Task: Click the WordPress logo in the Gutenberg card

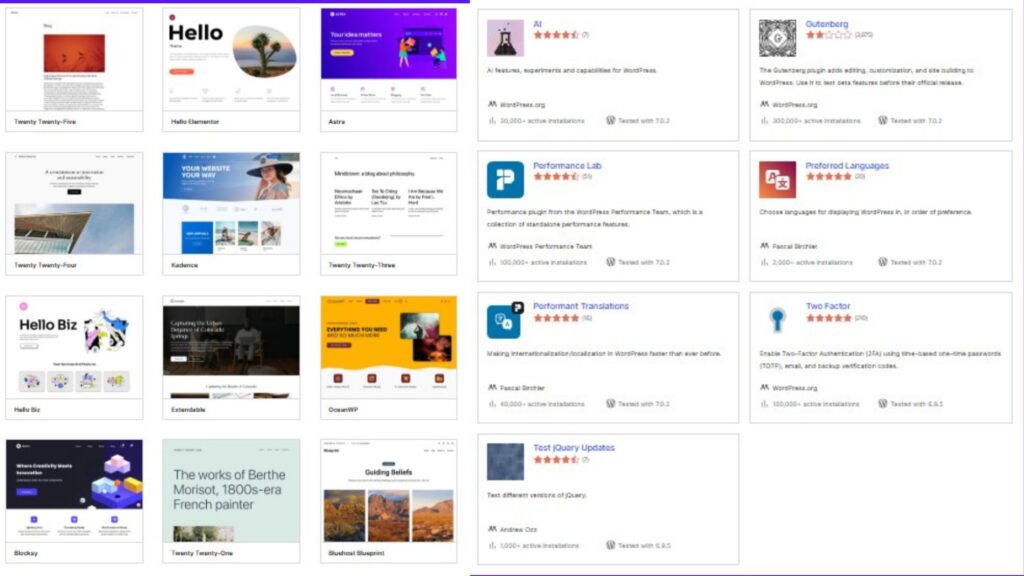Action: [x=882, y=121]
